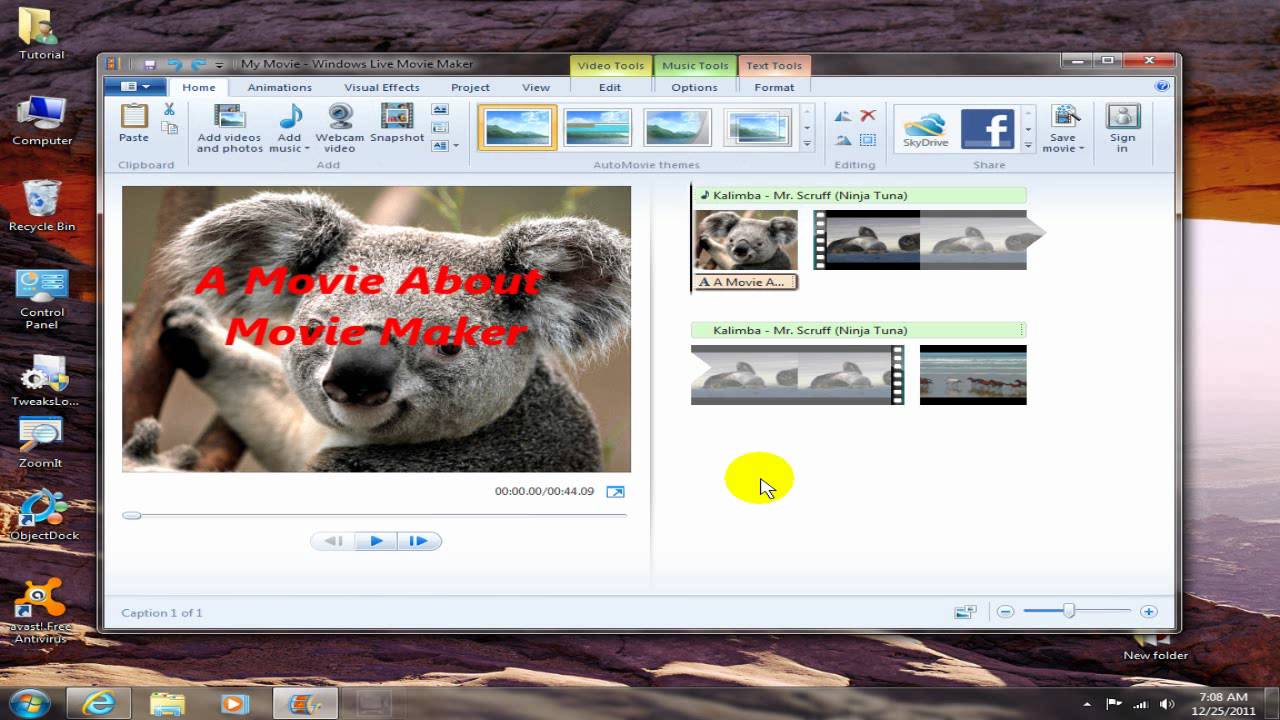This screenshot has width=1280, height=720.
Task: Zoom out the timeline with minus button
Action: (1006, 612)
